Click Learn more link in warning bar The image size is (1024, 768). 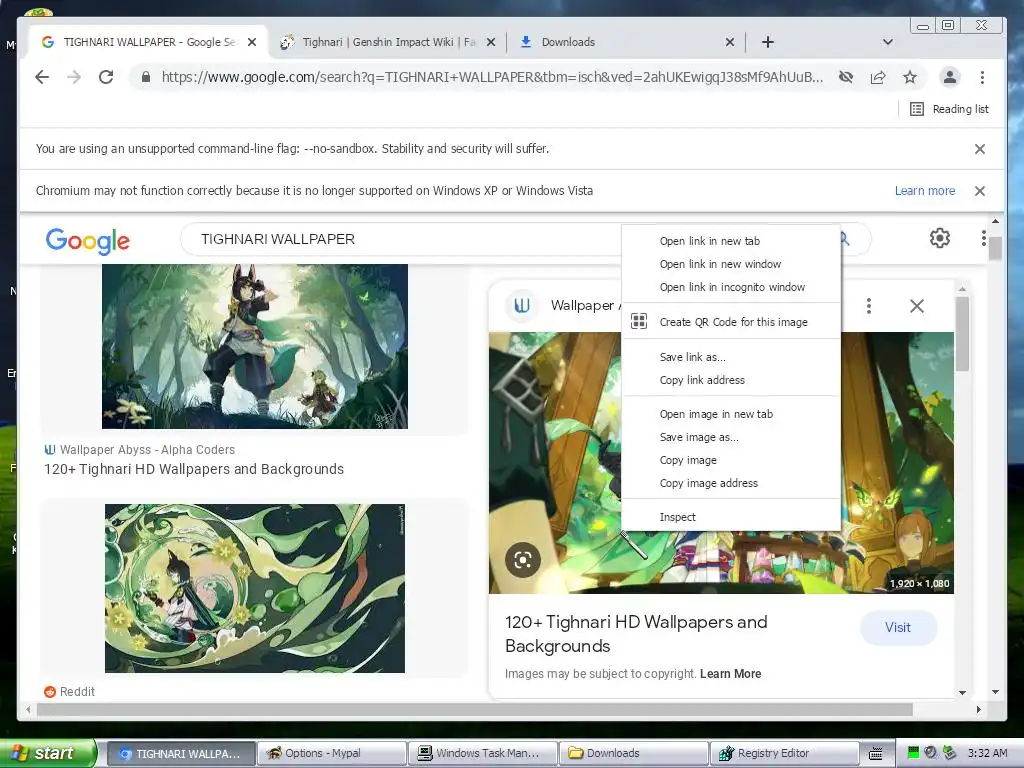pos(925,191)
